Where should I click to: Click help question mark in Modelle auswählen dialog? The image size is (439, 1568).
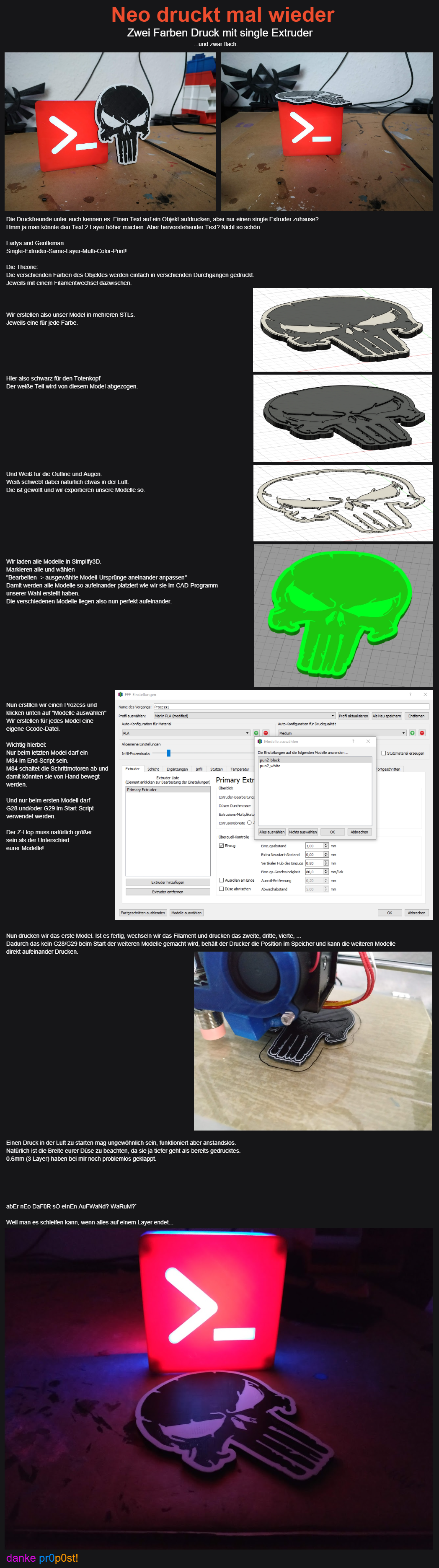tap(353, 741)
